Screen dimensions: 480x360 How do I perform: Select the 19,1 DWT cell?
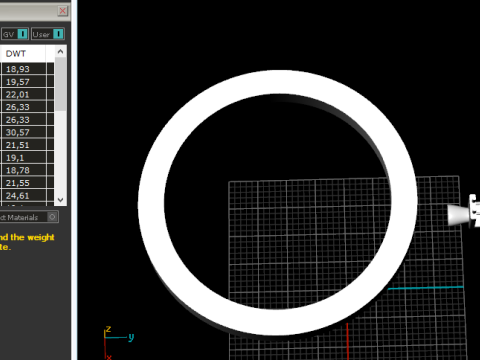(x=24, y=158)
